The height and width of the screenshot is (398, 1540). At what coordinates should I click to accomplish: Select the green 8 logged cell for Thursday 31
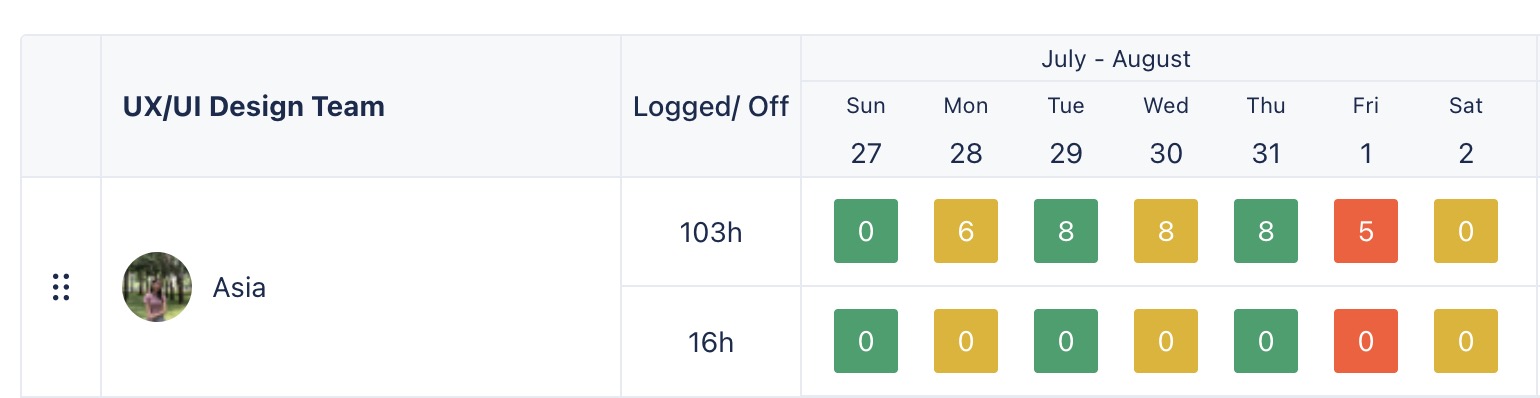click(x=1266, y=231)
